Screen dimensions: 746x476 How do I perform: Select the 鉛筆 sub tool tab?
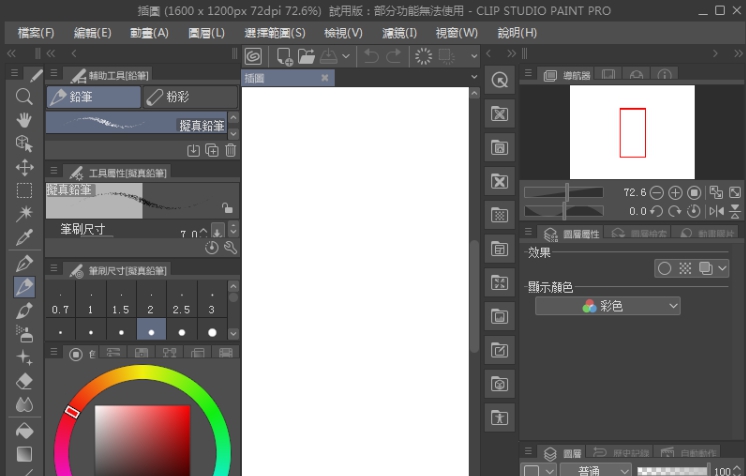tap(94, 97)
